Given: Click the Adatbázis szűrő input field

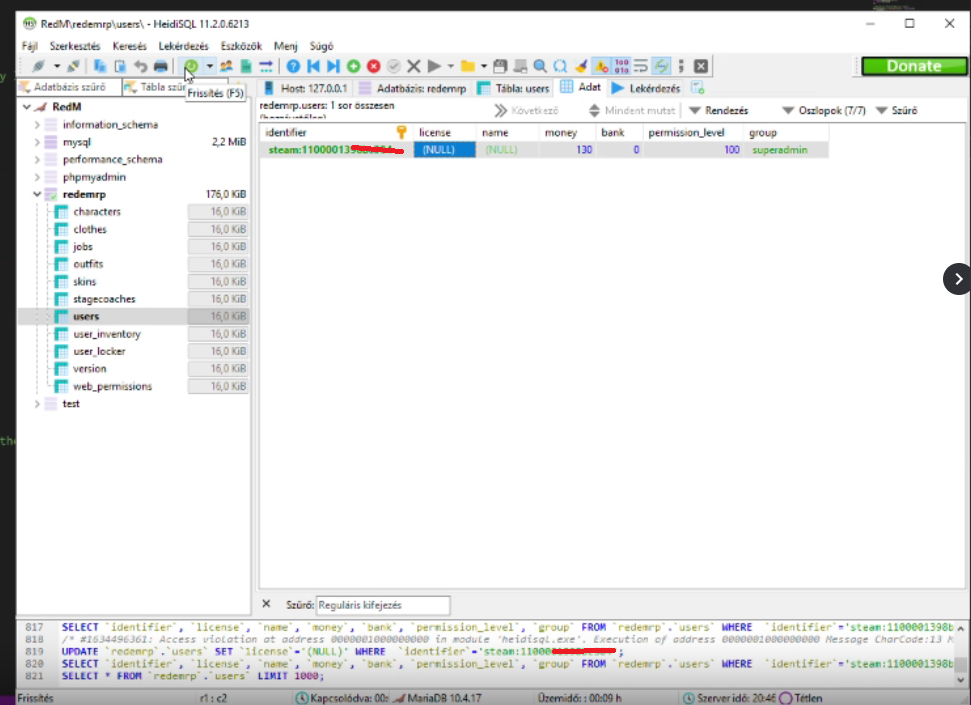Looking at the screenshot, I should tap(69, 87).
